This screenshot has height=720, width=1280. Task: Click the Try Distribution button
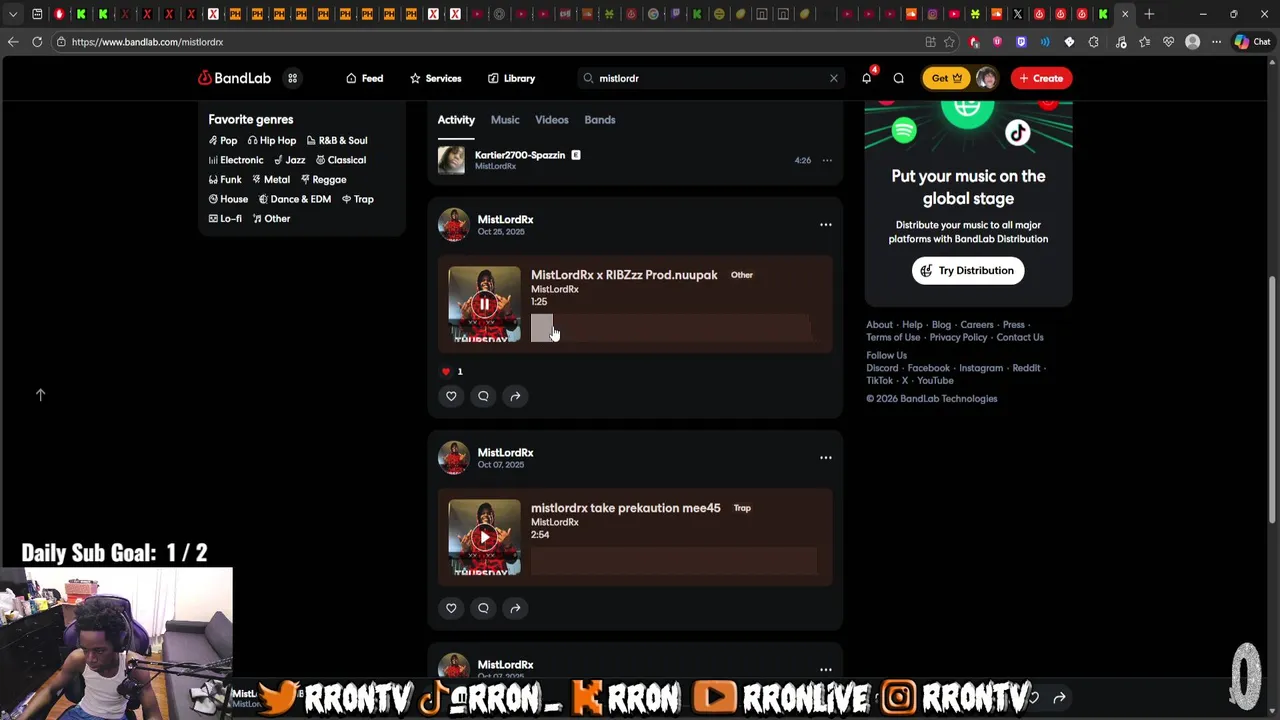click(x=968, y=271)
